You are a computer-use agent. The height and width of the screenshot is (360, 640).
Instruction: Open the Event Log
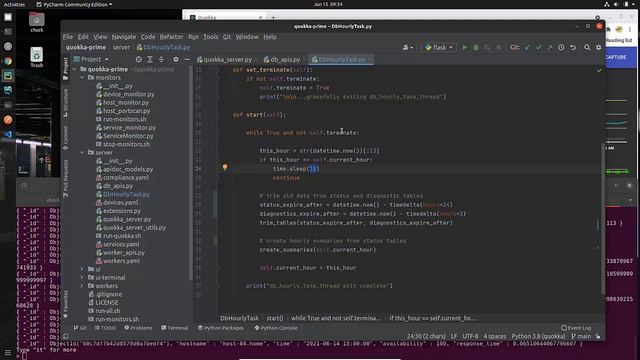pos(576,328)
